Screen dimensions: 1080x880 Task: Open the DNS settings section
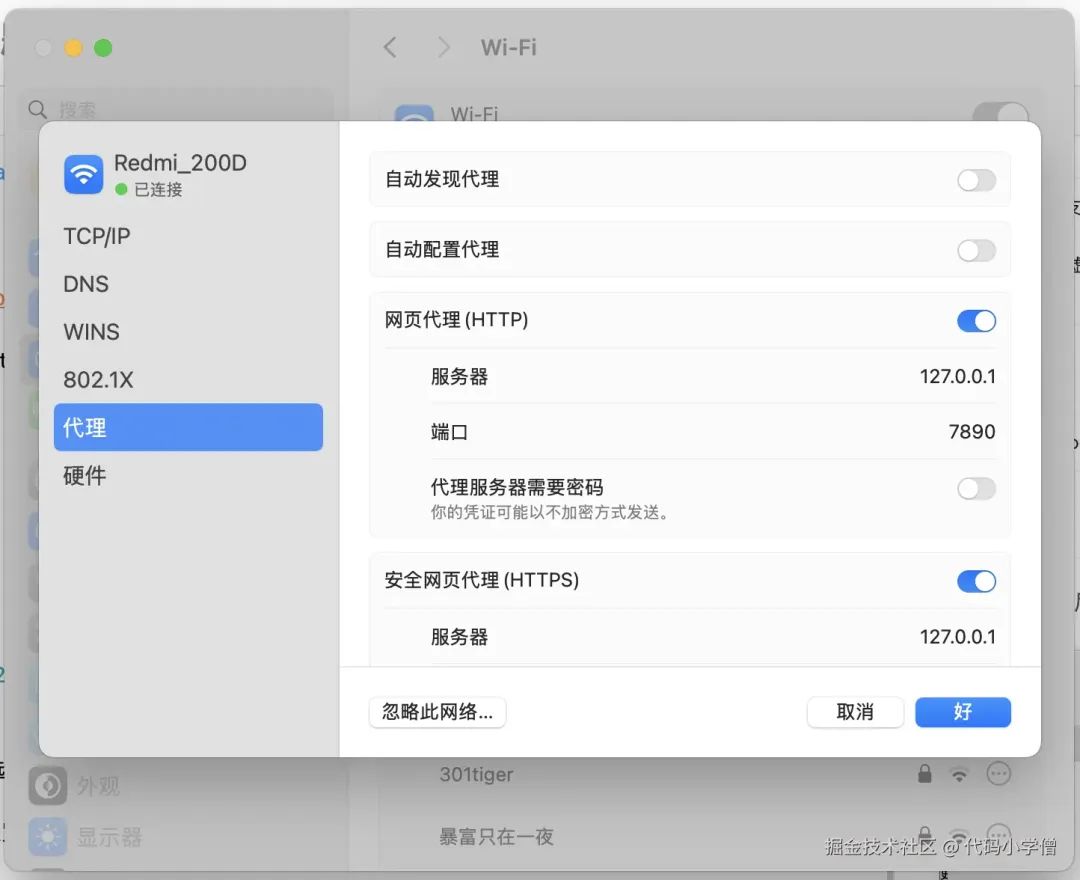(x=85, y=284)
